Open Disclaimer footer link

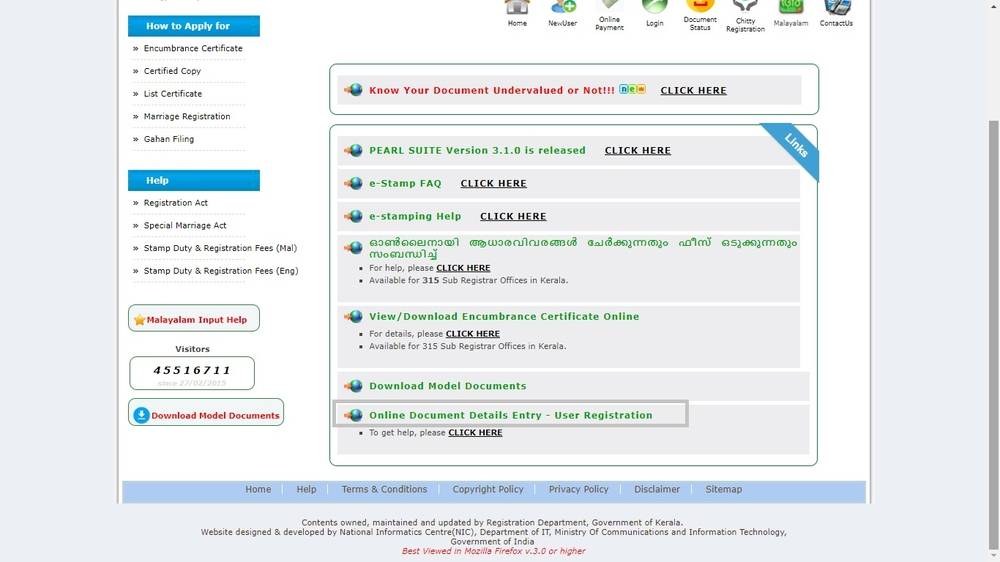[x=657, y=489]
